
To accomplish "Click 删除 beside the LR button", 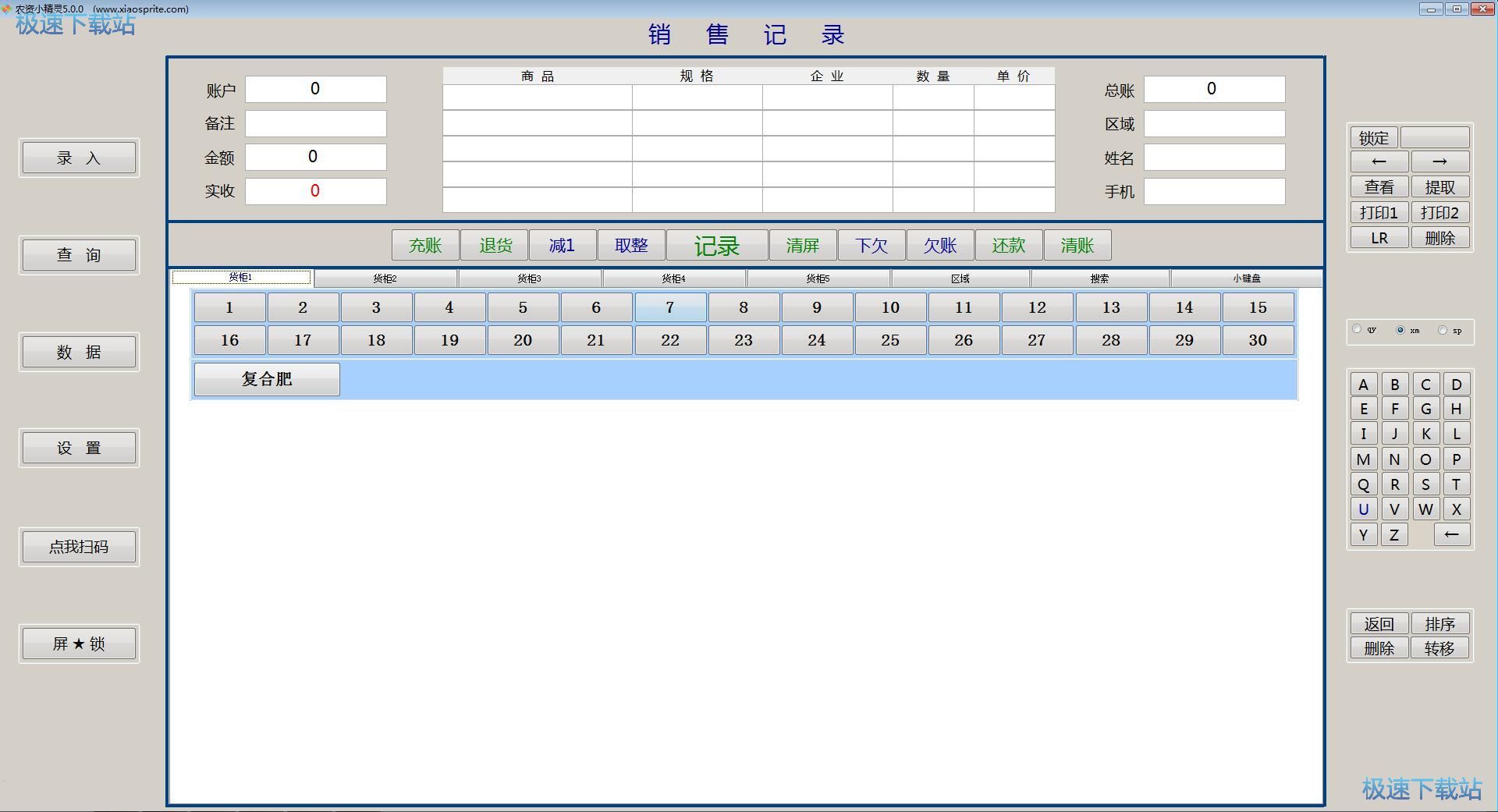I will pyautogui.click(x=1440, y=238).
